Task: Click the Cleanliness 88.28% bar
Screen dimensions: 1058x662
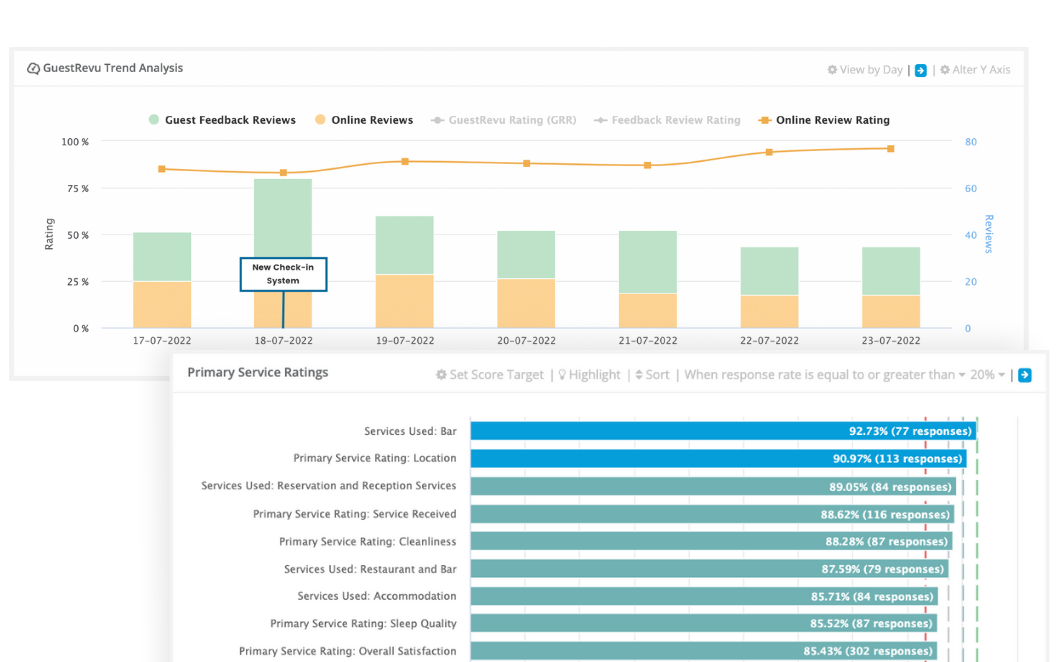Action: coord(711,541)
